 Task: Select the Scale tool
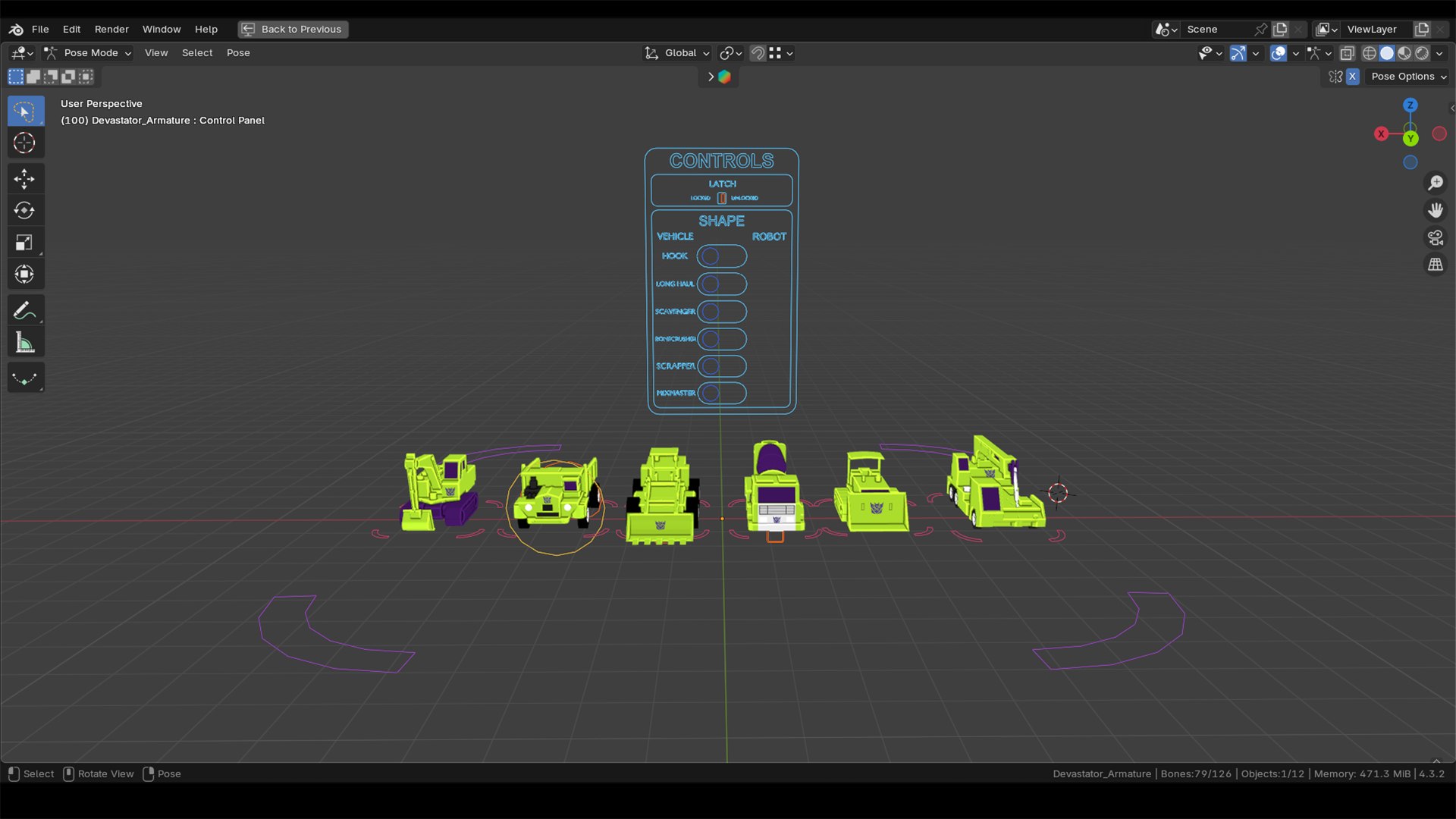(x=25, y=243)
